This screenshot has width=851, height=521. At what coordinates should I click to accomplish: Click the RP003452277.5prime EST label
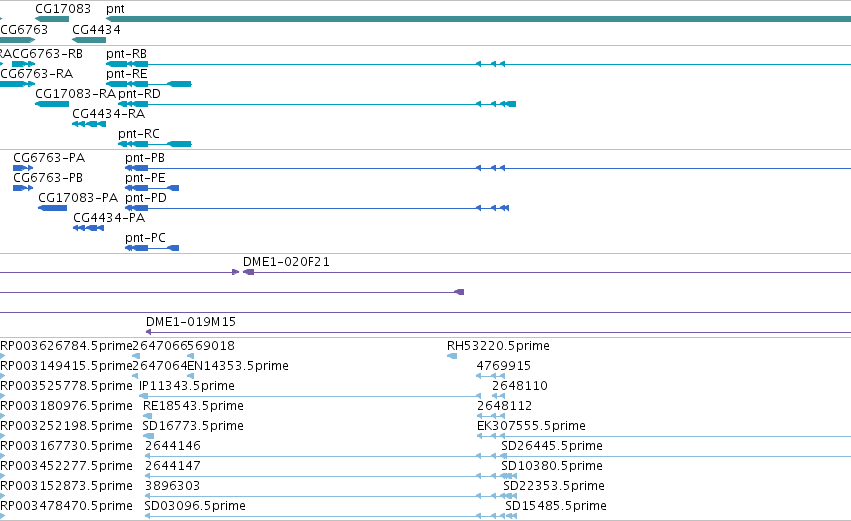pyautogui.click(x=66, y=466)
